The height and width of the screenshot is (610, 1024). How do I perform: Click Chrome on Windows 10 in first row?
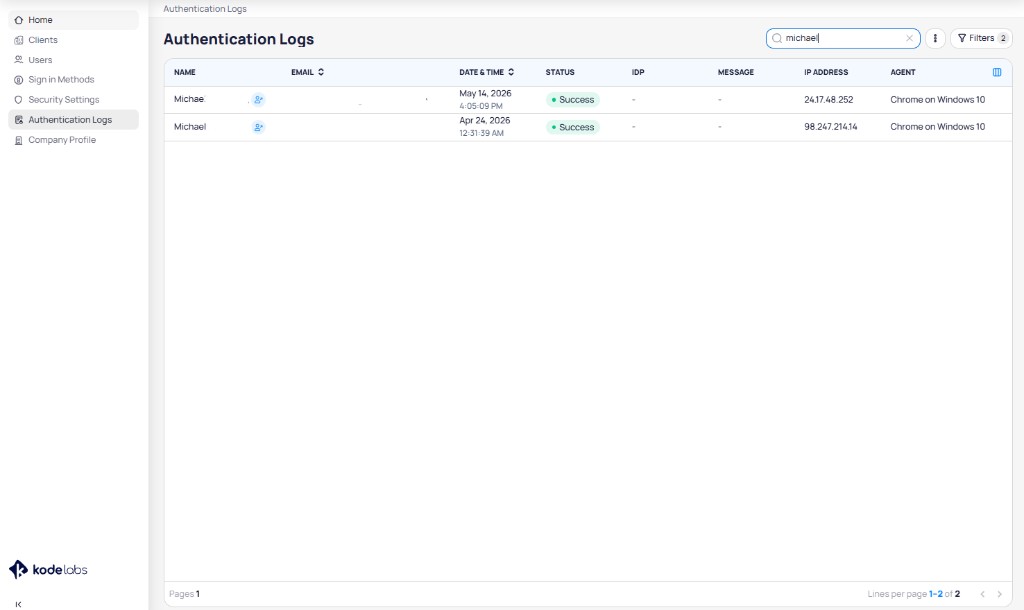937,100
